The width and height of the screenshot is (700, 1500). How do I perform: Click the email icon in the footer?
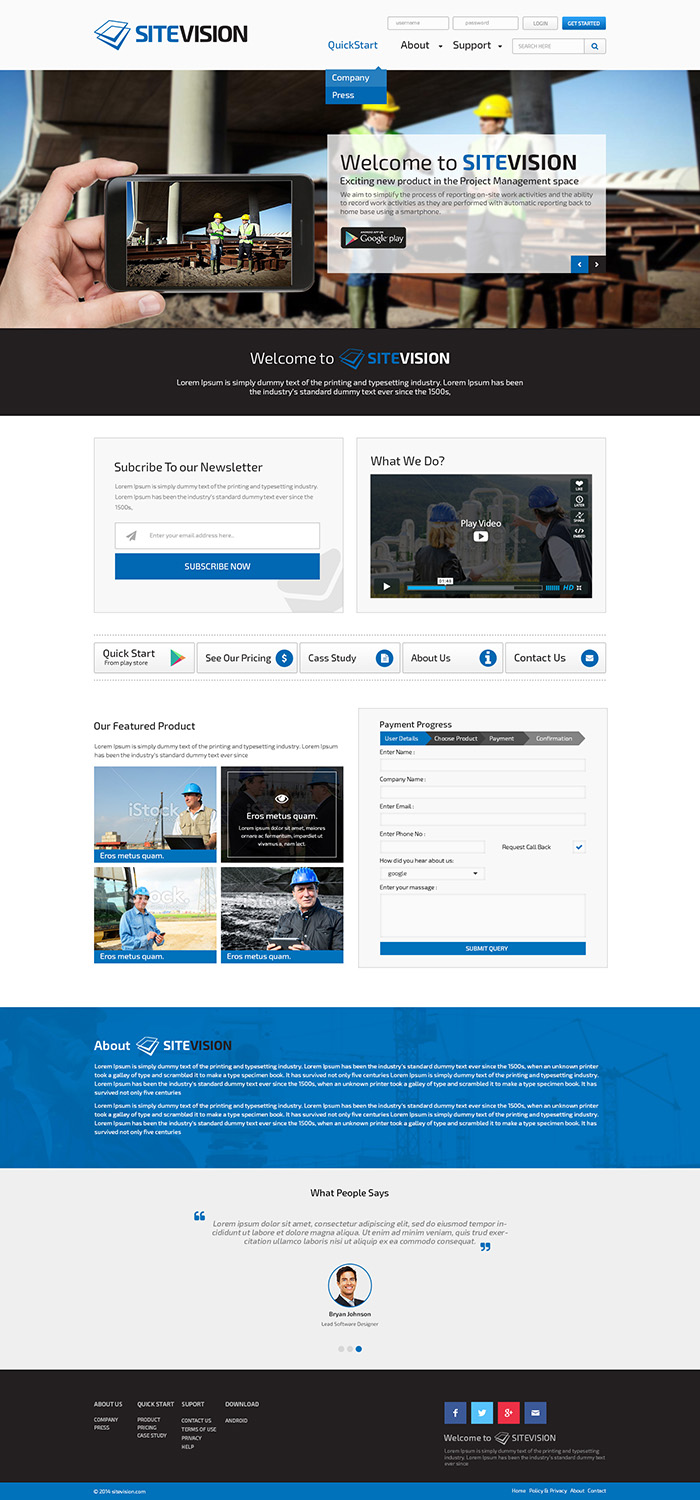(536, 1413)
